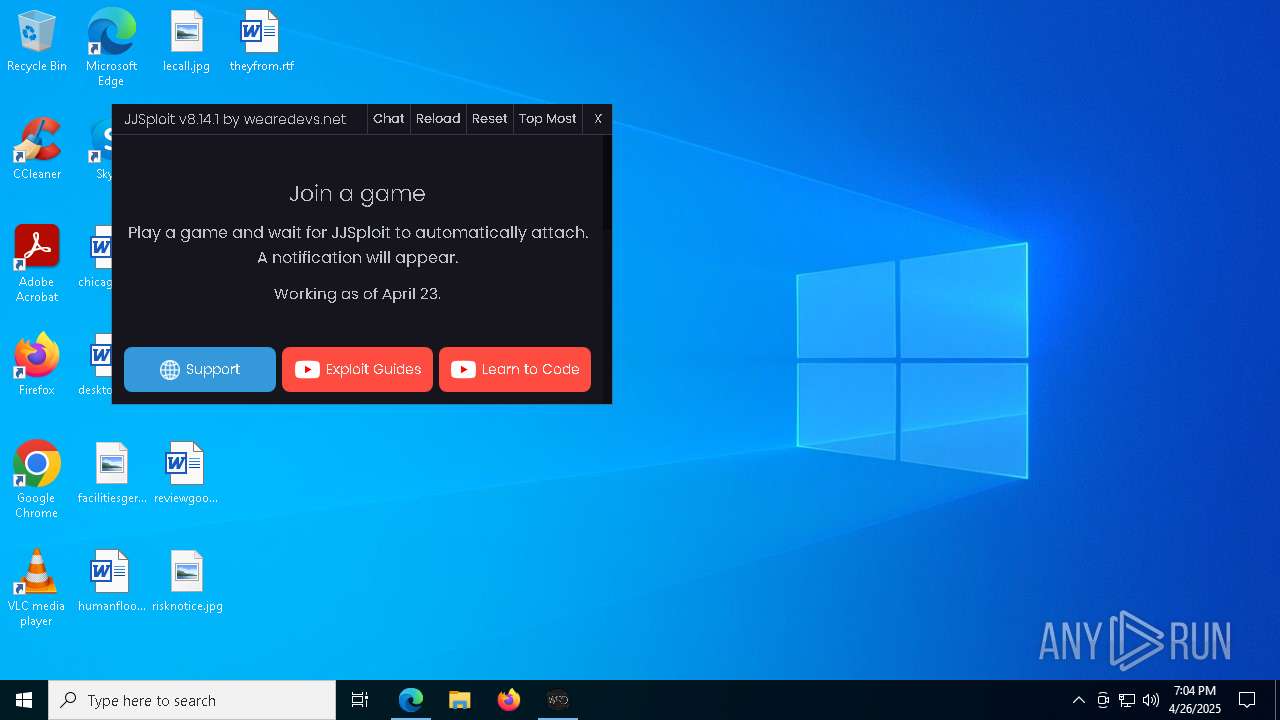Viewport: 1280px width, 720px height.
Task: Click the blue Support button
Action: pyautogui.click(x=200, y=369)
